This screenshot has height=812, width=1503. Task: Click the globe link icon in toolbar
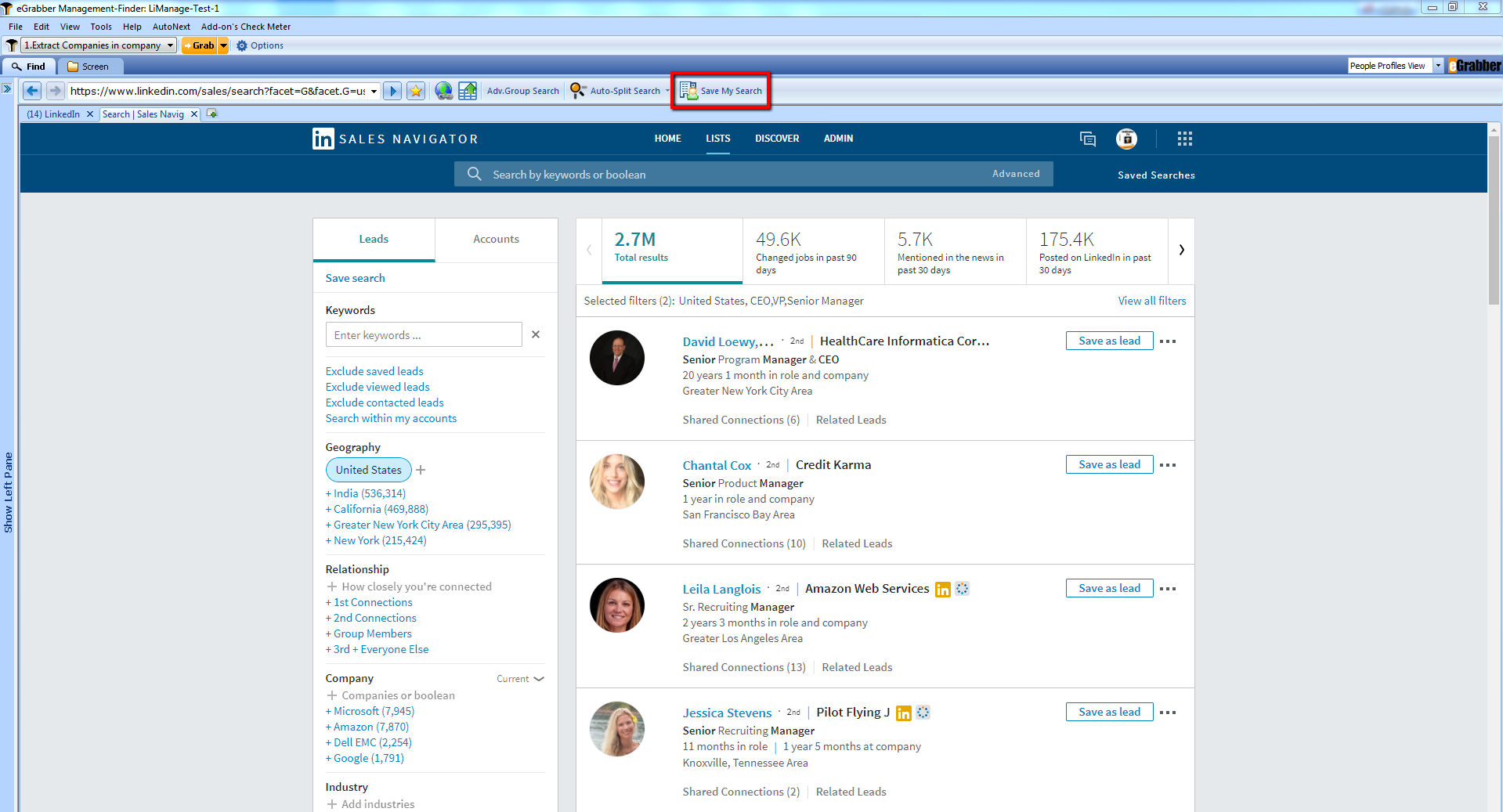click(x=444, y=91)
